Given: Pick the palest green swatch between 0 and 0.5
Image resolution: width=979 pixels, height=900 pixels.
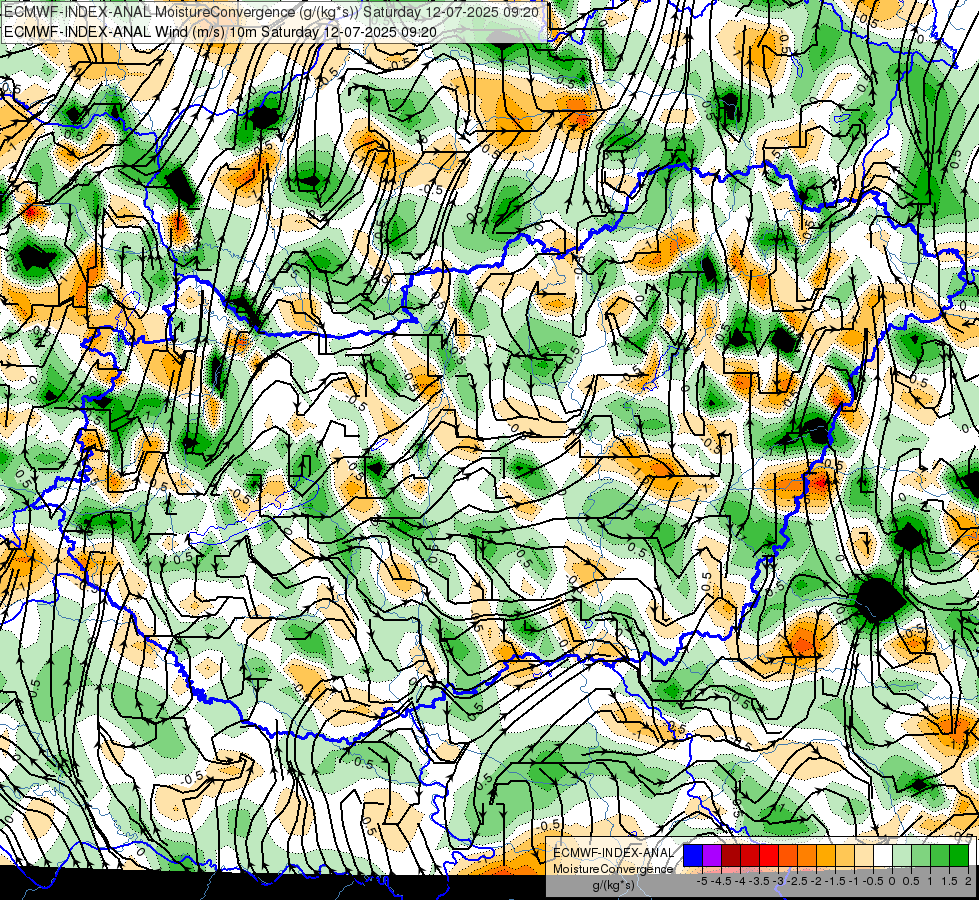Looking at the screenshot, I should click(902, 856).
